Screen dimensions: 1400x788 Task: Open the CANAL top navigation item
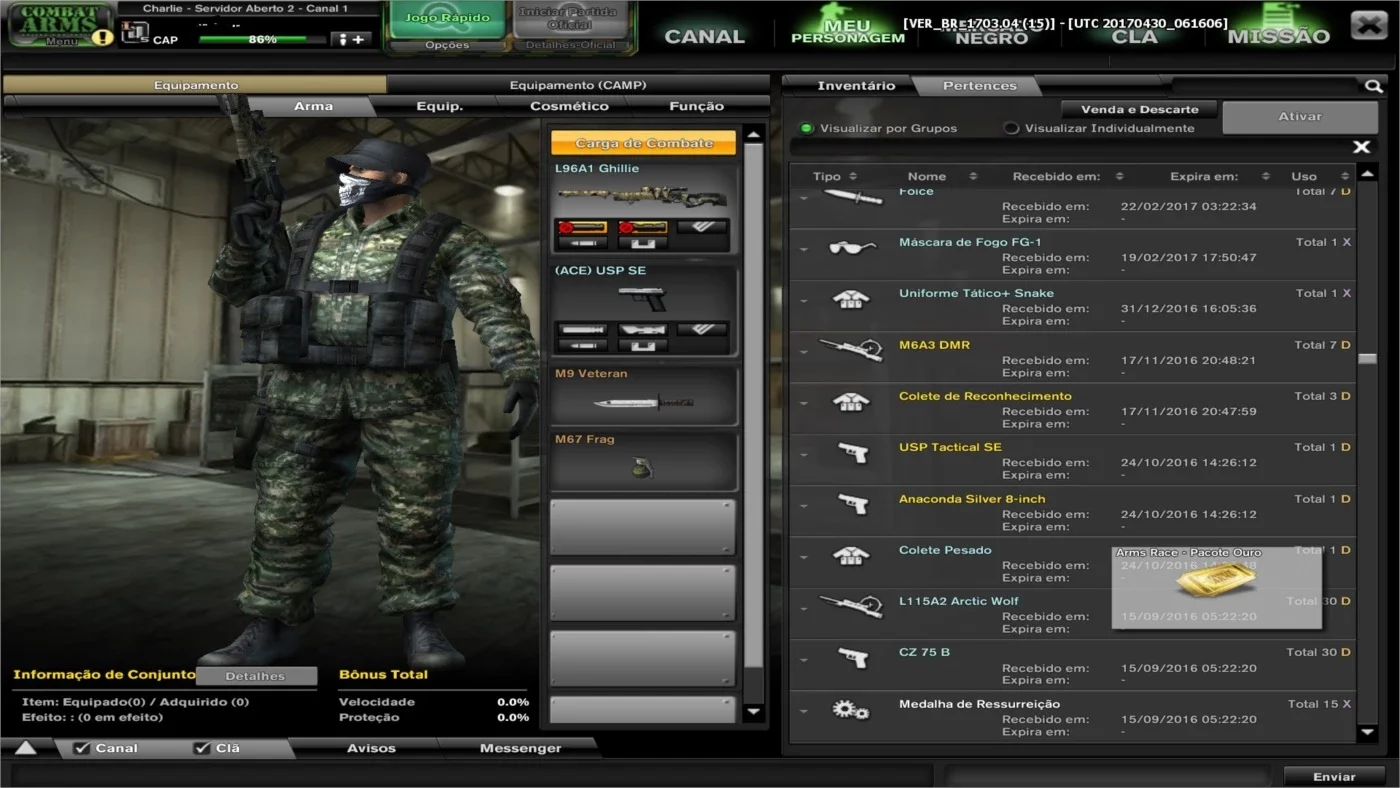pos(705,36)
